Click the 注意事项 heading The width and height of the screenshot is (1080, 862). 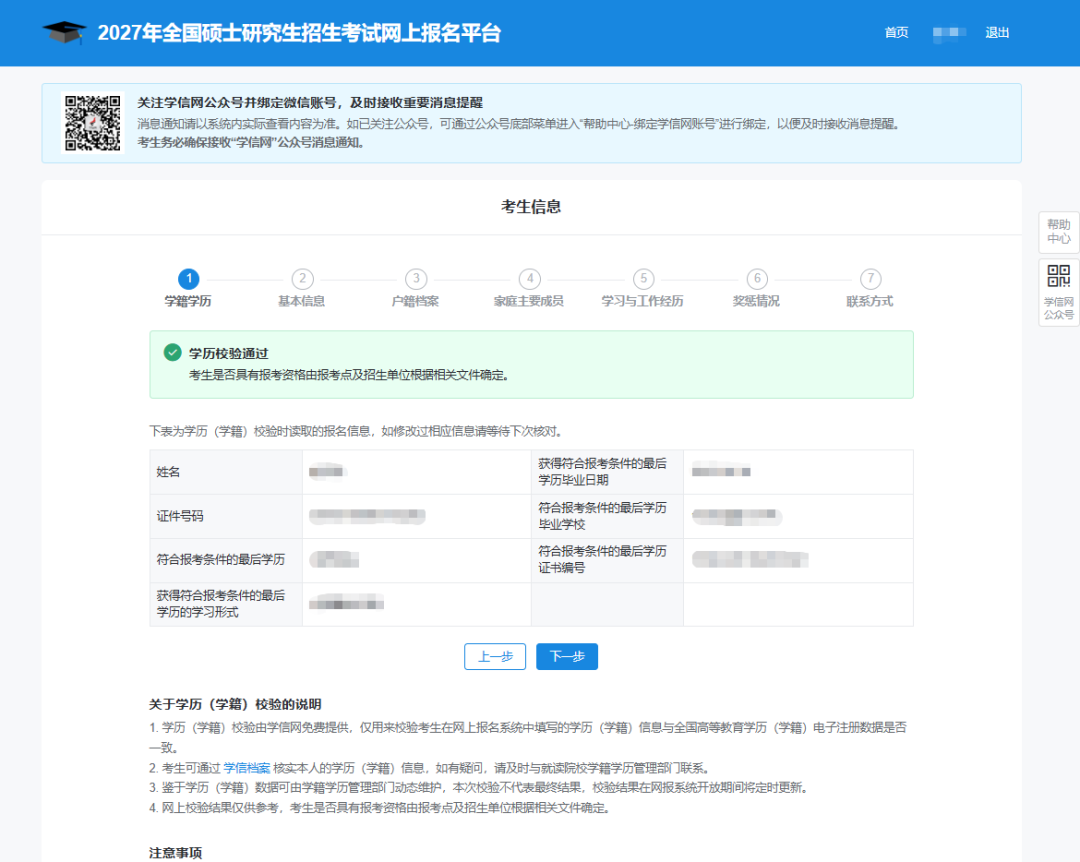pos(176,853)
